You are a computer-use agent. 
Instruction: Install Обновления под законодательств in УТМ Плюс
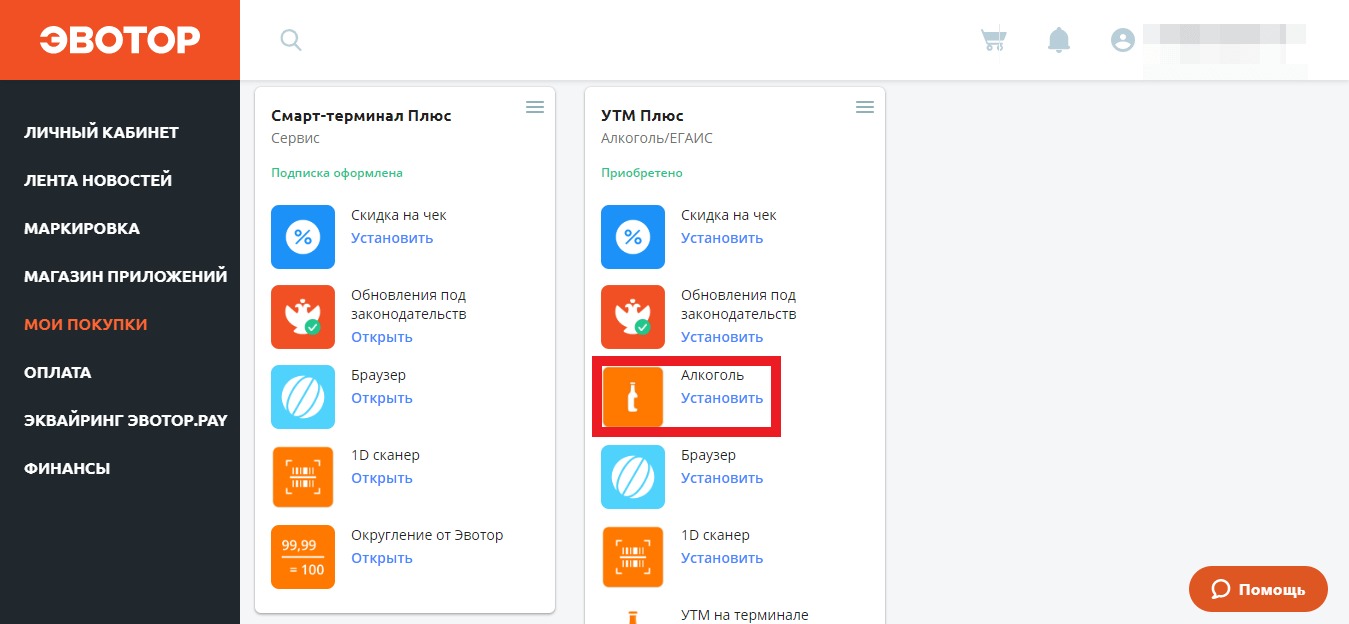point(722,337)
